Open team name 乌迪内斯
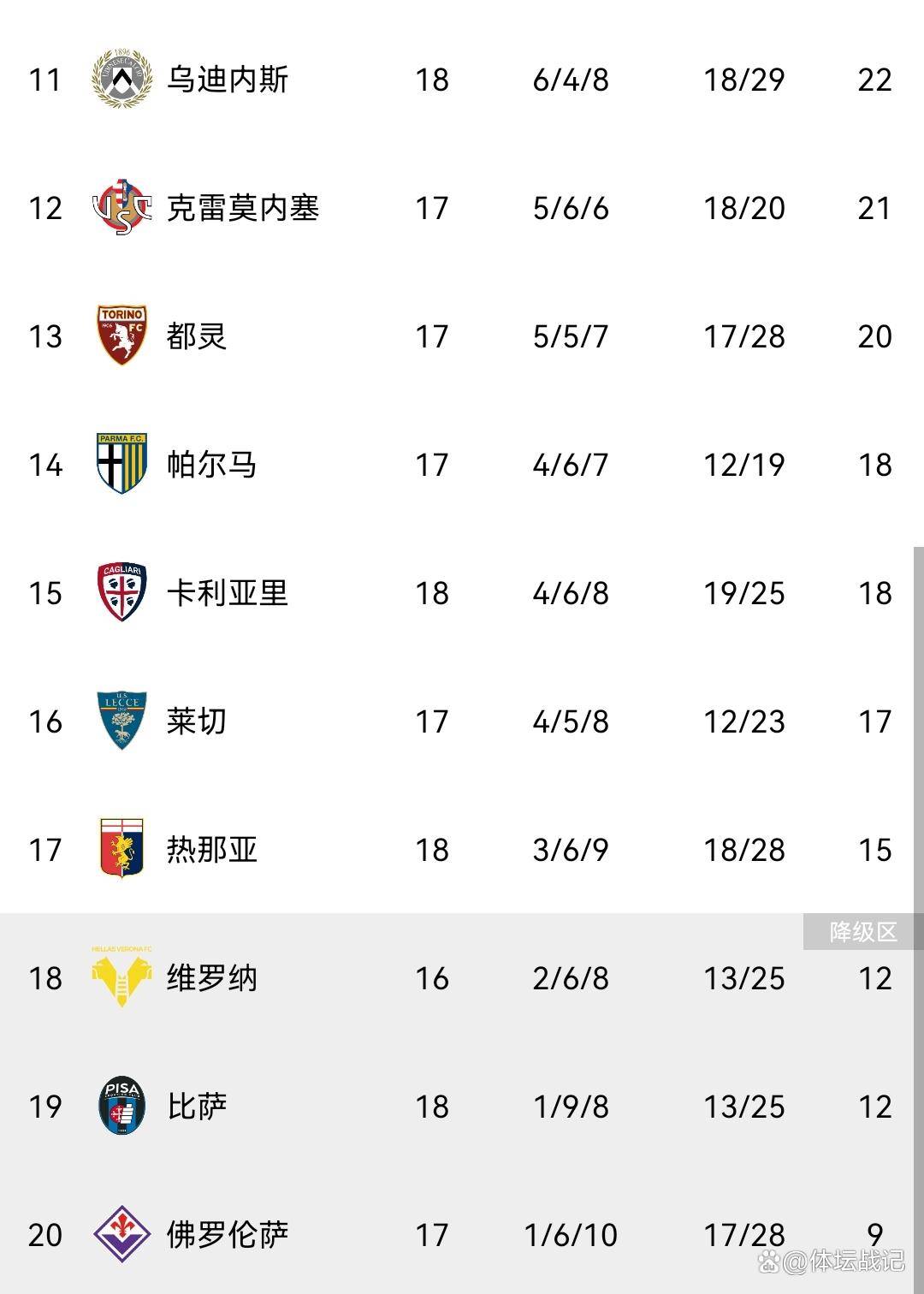This screenshot has height=1294, width=924. click(x=227, y=80)
